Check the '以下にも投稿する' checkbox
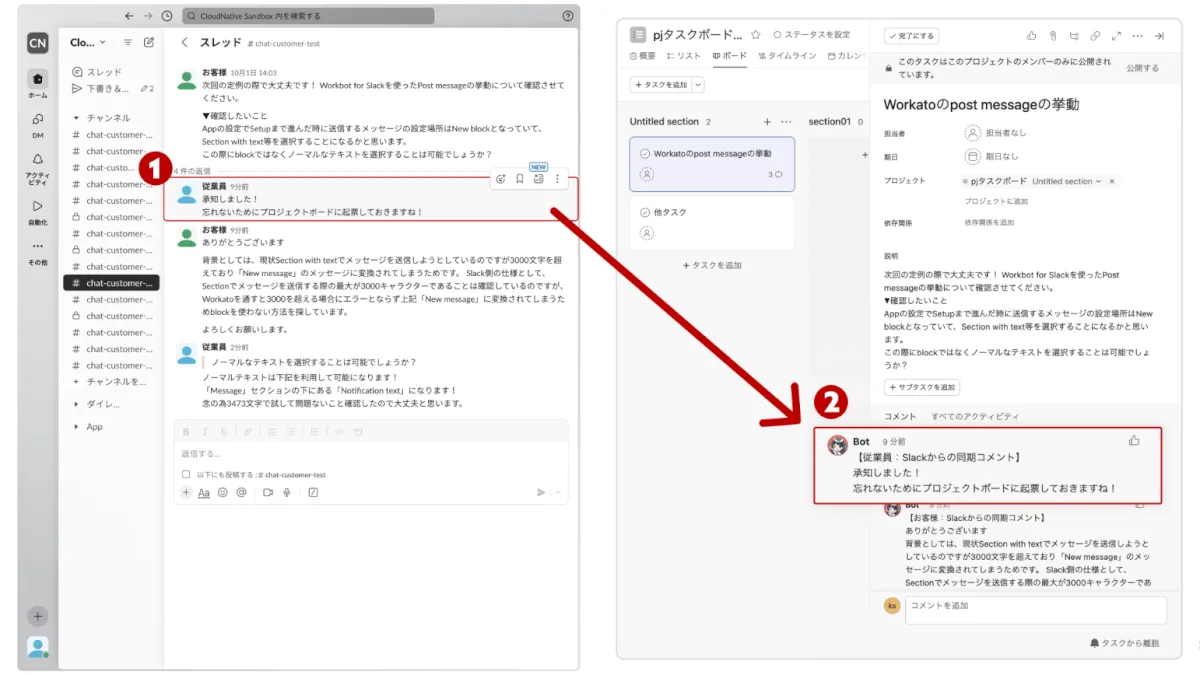This screenshot has height=675, width=1200. click(186, 474)
